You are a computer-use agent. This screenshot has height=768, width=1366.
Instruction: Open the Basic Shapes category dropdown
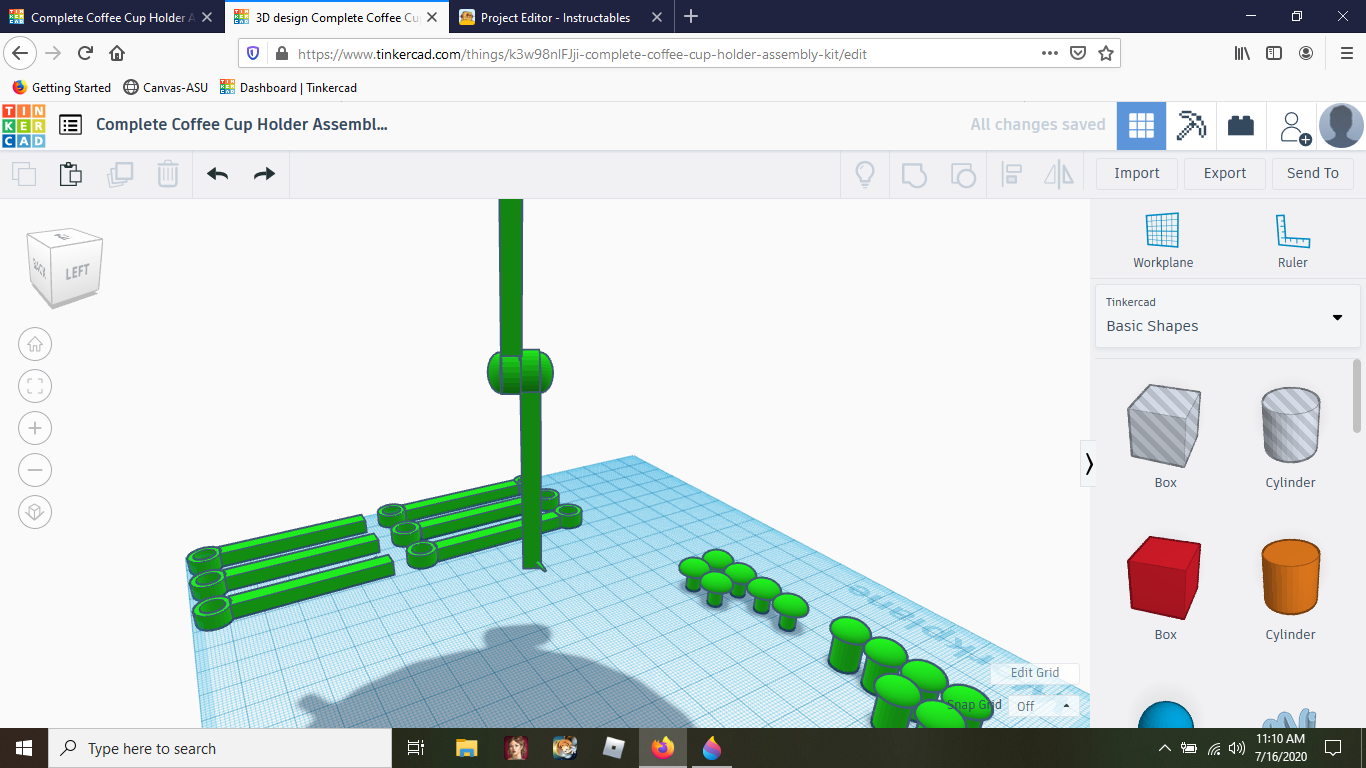coord(1227,315)
